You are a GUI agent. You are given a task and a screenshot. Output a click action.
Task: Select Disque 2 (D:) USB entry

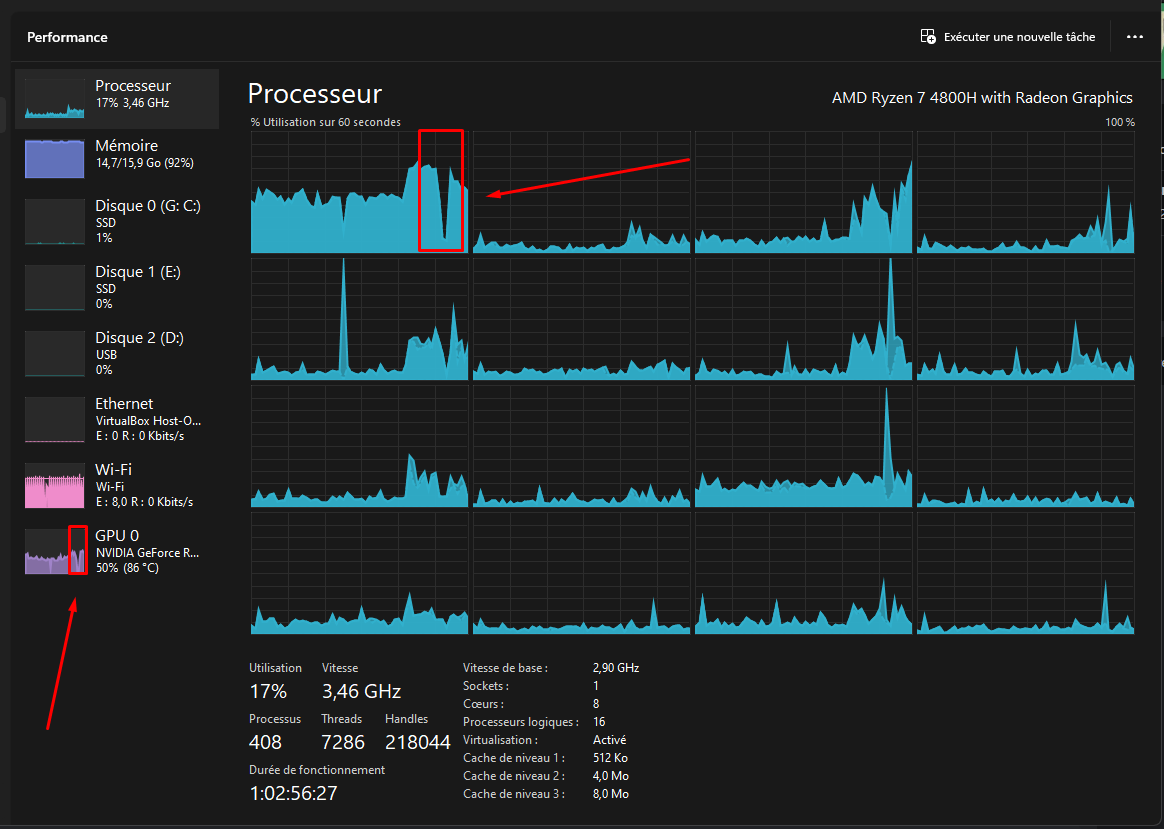point(139,352)
